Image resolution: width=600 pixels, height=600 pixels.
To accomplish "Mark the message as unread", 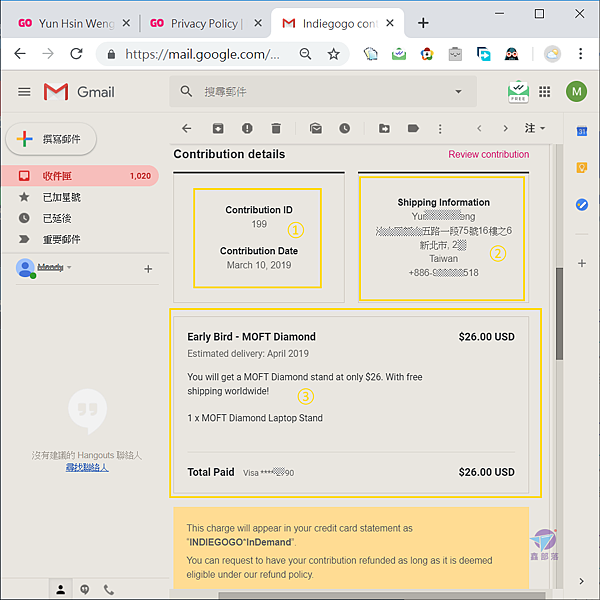I will (x=316, y=129).
